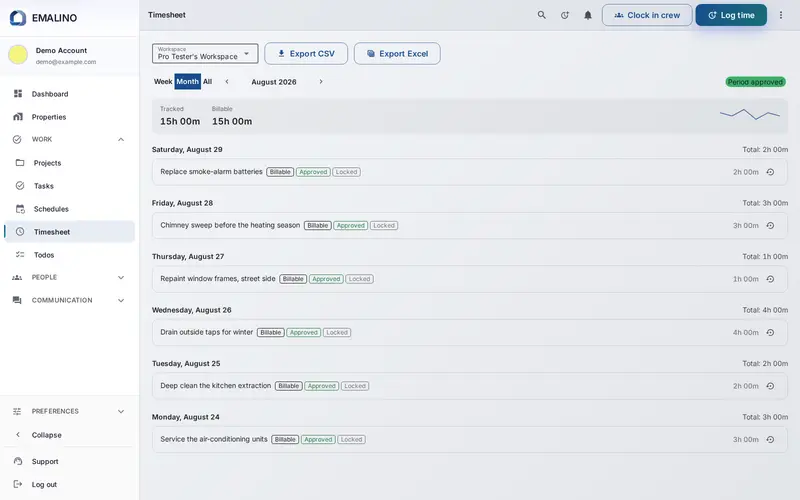
Task: Click Approved tag on Drain outside taps entry
Action: [x=304, y=333]
